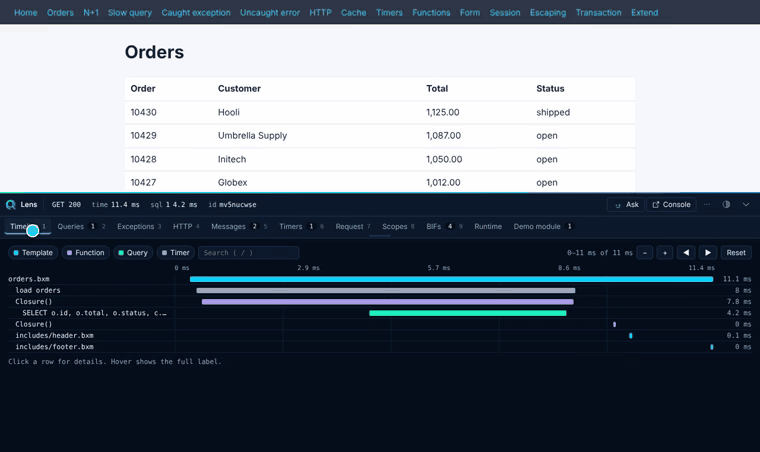Click order number 10430 cell
The image size is (760, 452).
(x=143, y=112)
